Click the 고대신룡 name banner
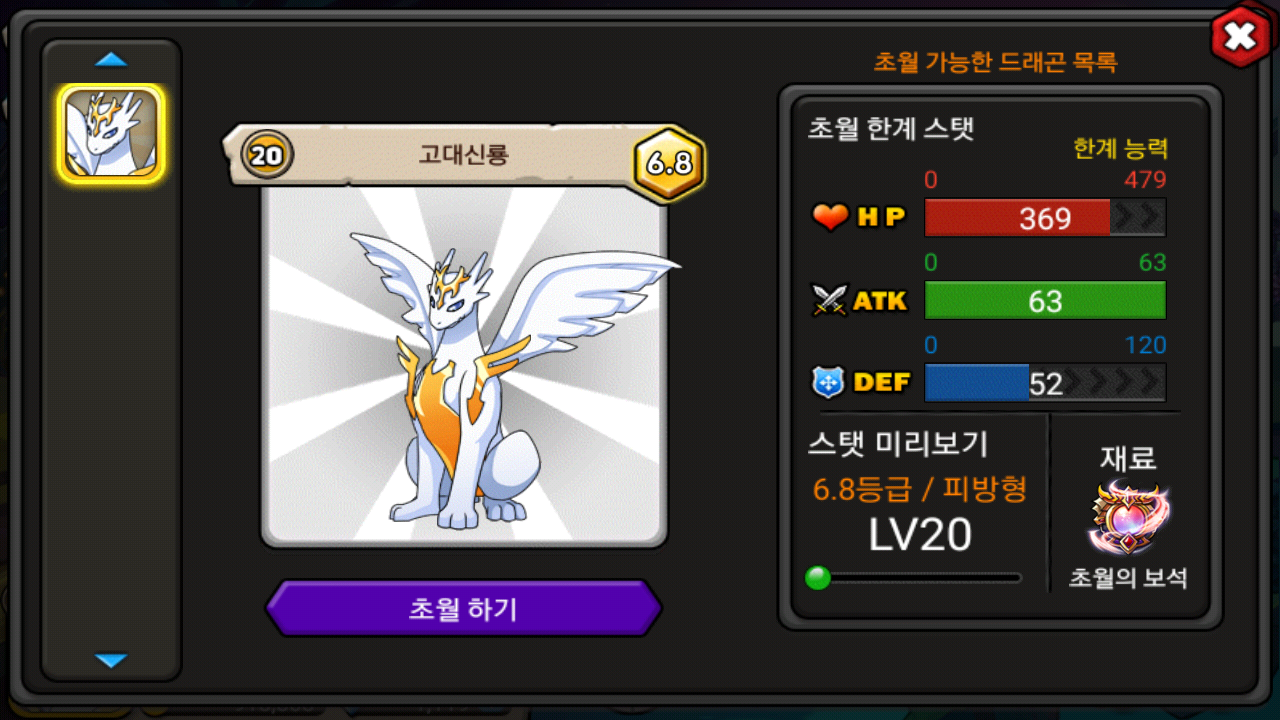 pos(463,155)
